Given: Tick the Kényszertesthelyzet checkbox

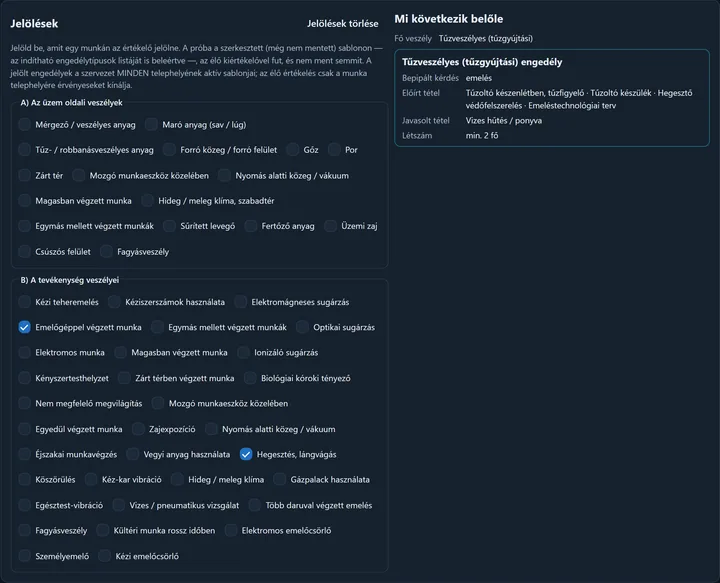Looking at the screenshot, I should pos(24,378).
